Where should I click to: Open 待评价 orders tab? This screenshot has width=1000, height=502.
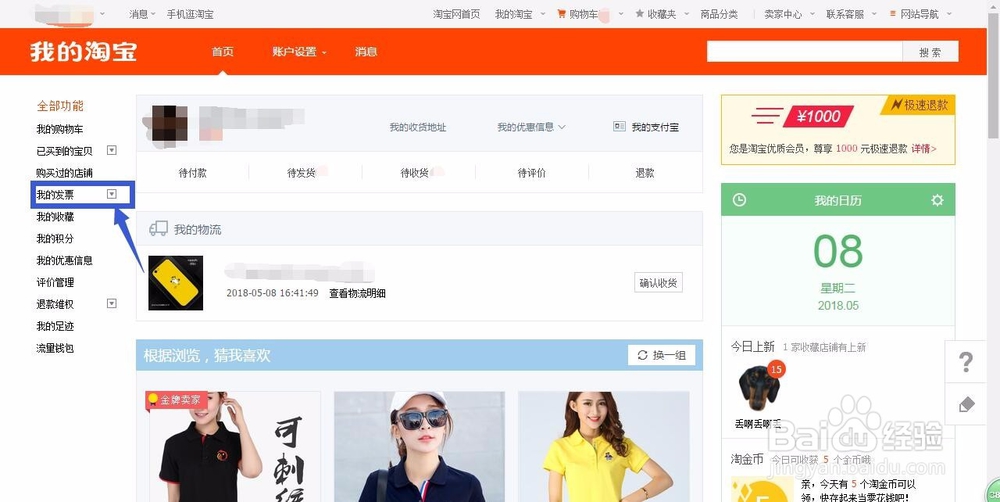point(532,173)
